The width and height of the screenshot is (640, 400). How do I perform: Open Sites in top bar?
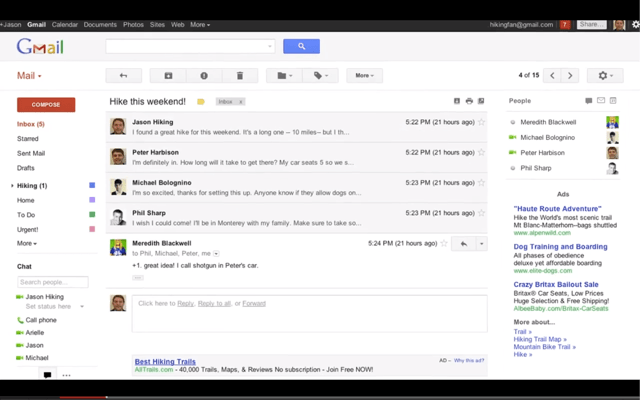(157, 24)
